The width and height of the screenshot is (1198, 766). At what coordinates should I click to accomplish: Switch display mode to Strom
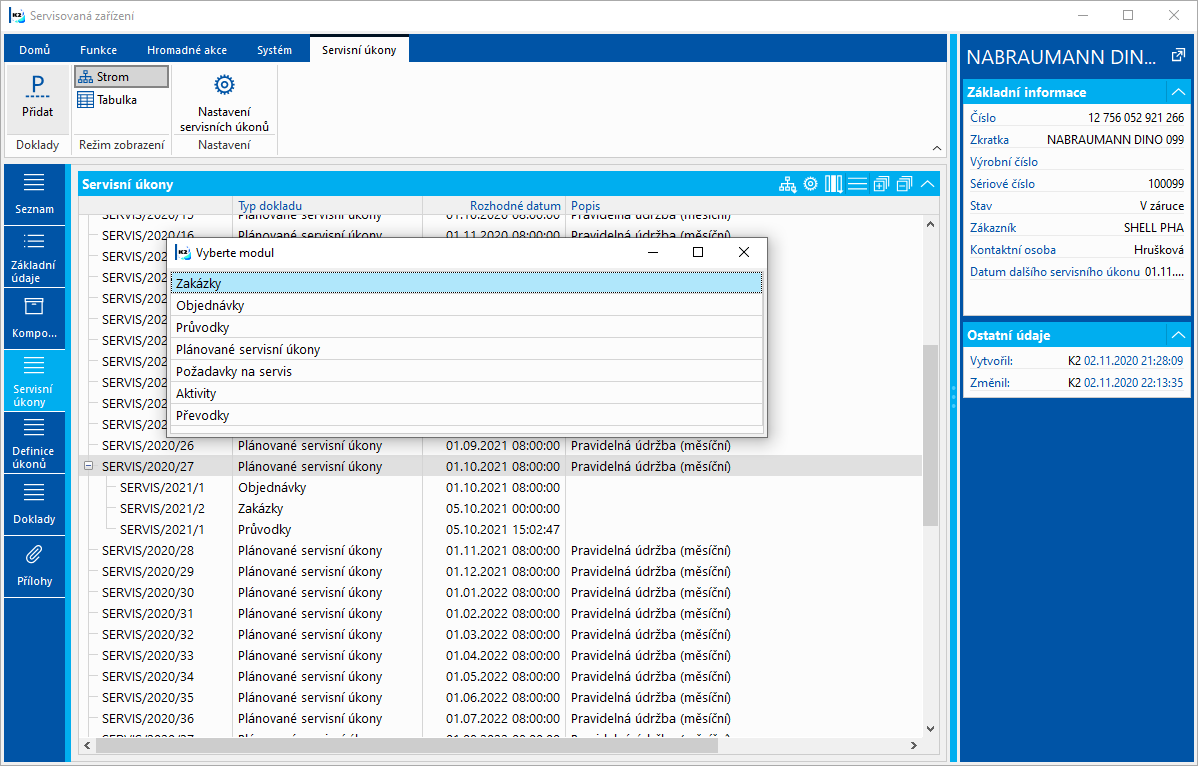point(121,76)
